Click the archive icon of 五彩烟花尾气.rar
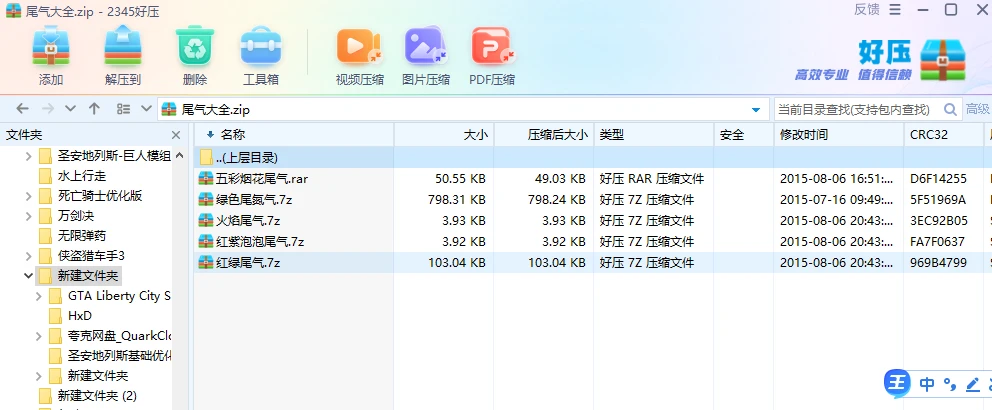 [206, 179]
